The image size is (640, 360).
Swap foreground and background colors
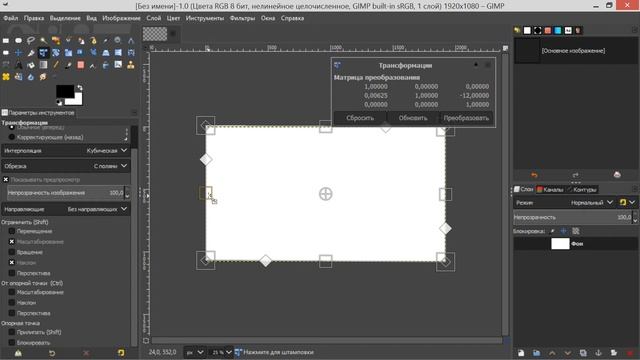[x=80, y=87]
